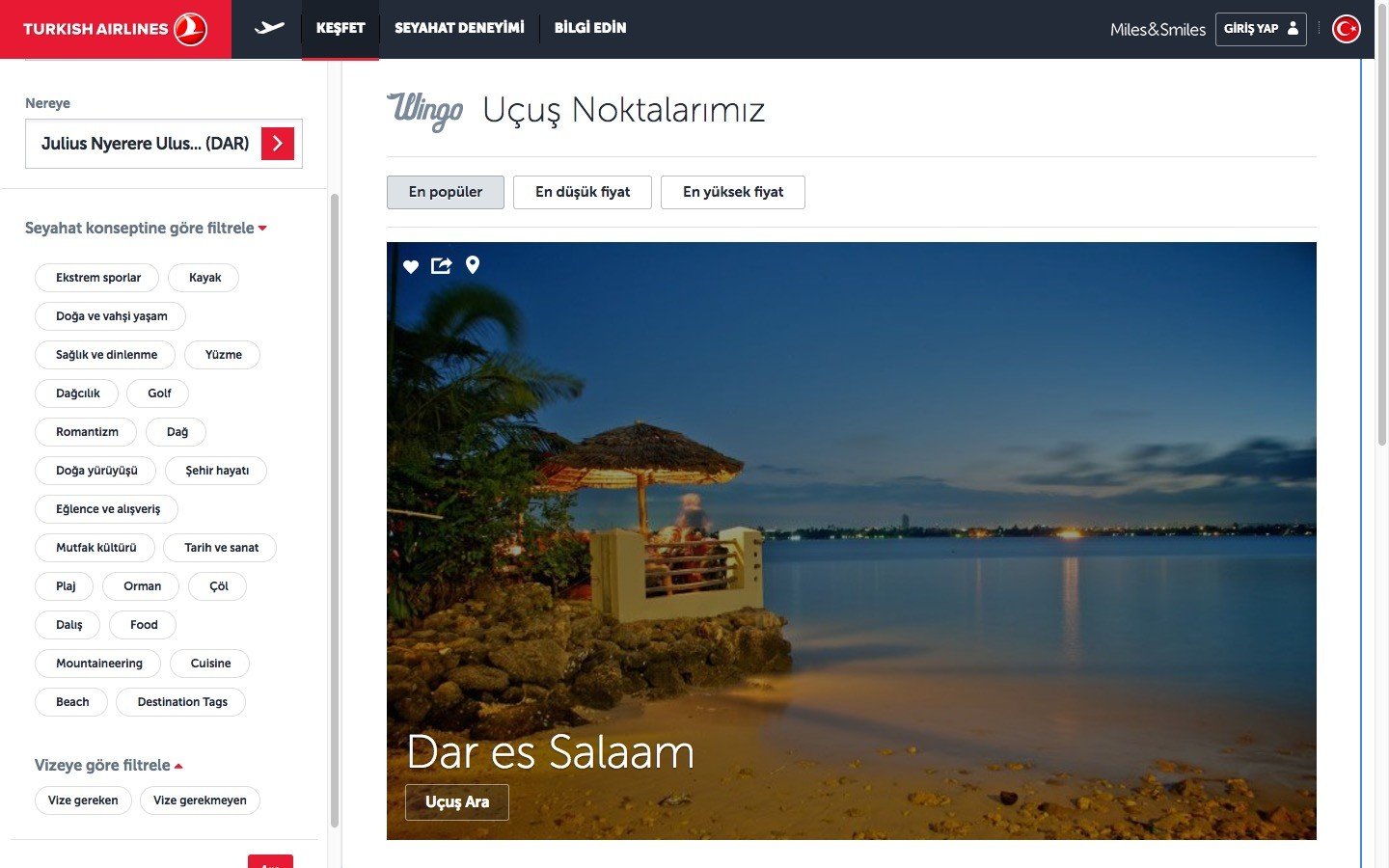1389x868 pixels.
Task: Click the map pin location icon
Action: (x=473, y=265)
